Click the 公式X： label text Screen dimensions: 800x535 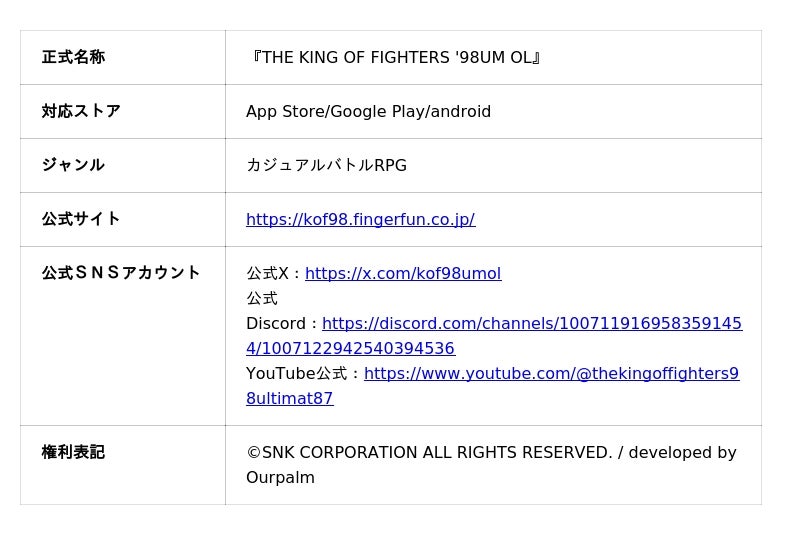(x=274, y=274)
